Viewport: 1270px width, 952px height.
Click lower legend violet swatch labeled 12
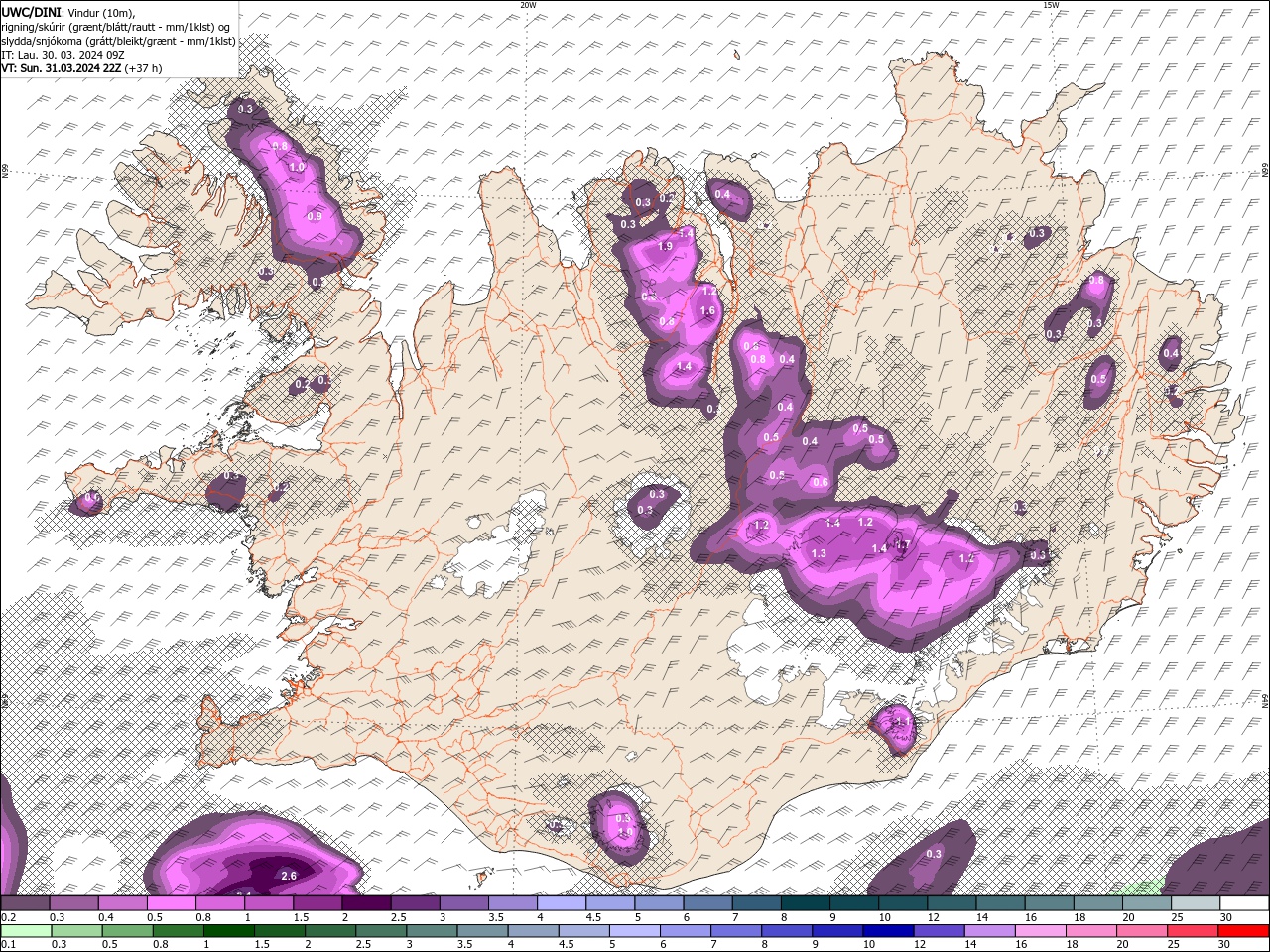938,931
